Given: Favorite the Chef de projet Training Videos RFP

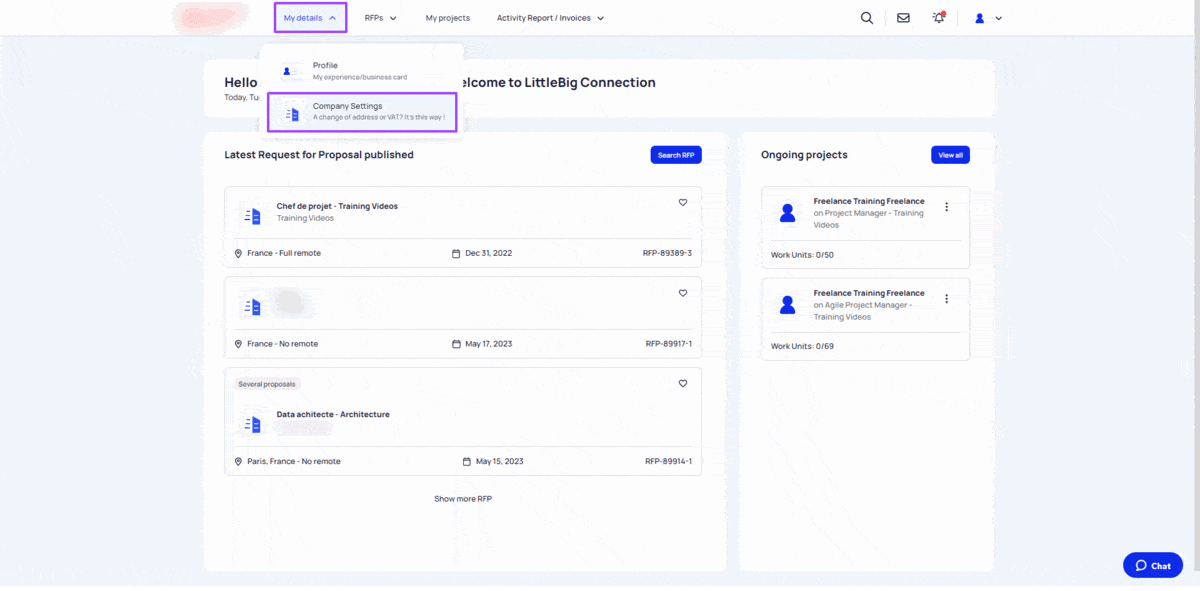Looking at the screenshot, I should tap(683, 202).
